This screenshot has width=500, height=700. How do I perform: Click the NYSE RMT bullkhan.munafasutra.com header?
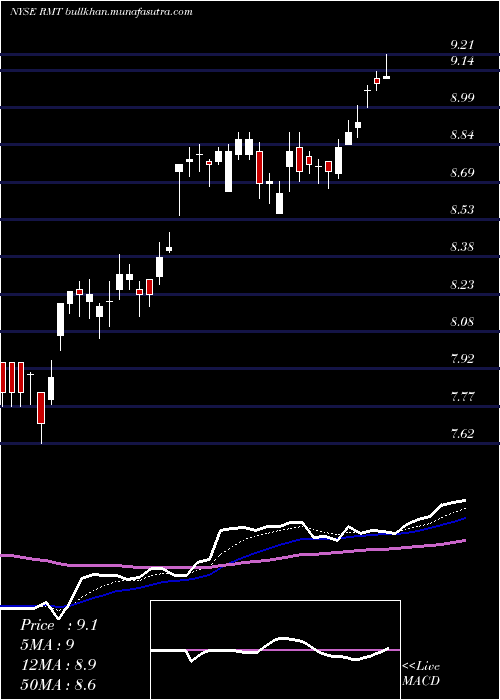click(x=101, y=12)
